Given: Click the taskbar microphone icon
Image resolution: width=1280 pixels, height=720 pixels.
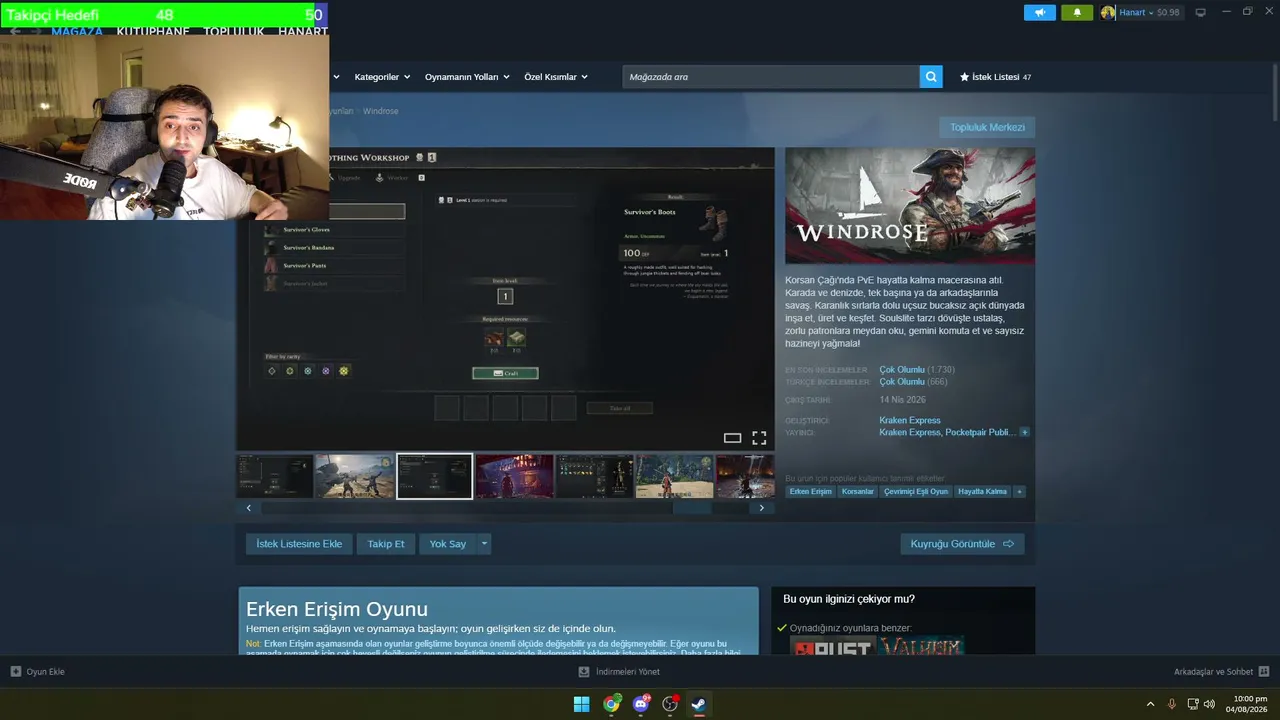Looking at the screenshot, I should tap(1172, 704).
